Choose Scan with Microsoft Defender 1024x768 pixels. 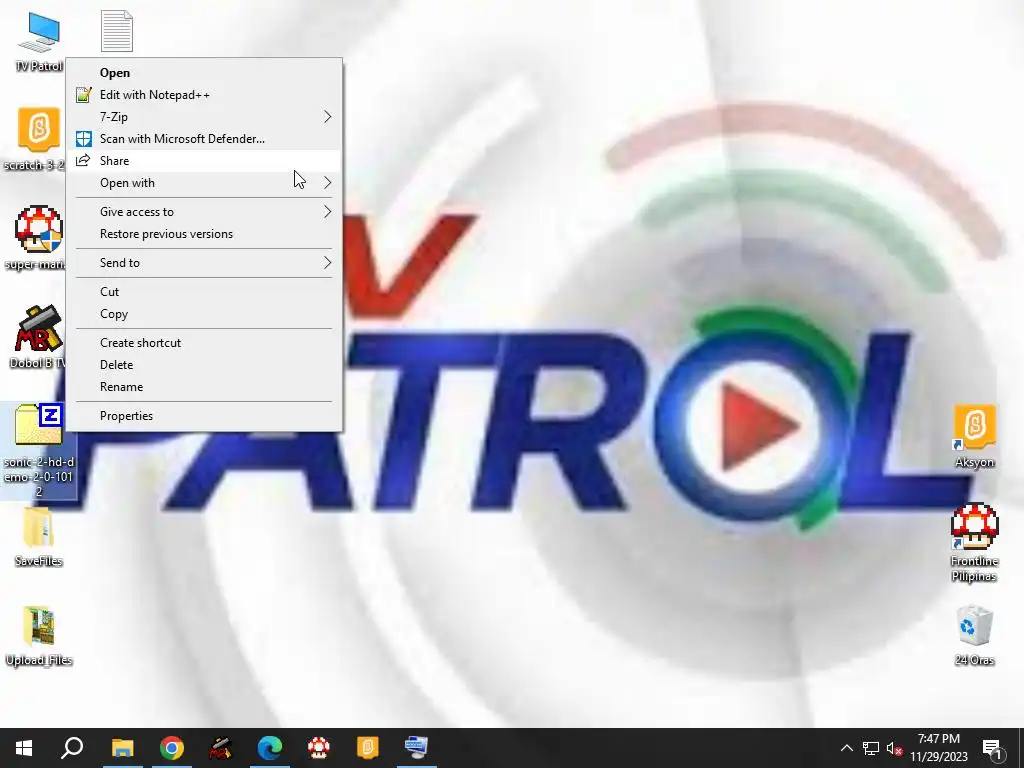pyautogui.click(x=204, y=139)
